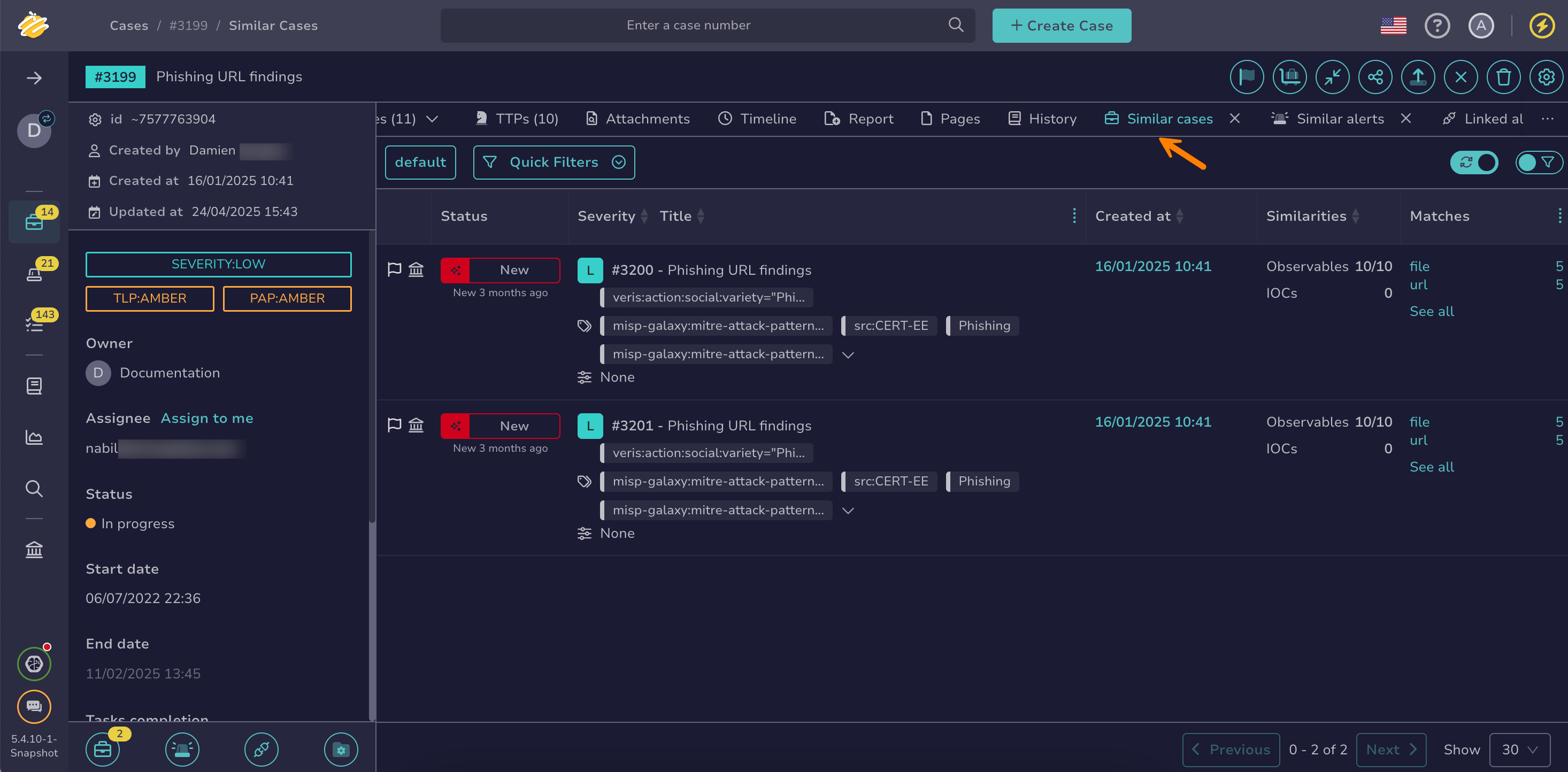The image size is (1568, 772).
Task: Toggle auto-refresh switch
Action: pos(1474,163)
